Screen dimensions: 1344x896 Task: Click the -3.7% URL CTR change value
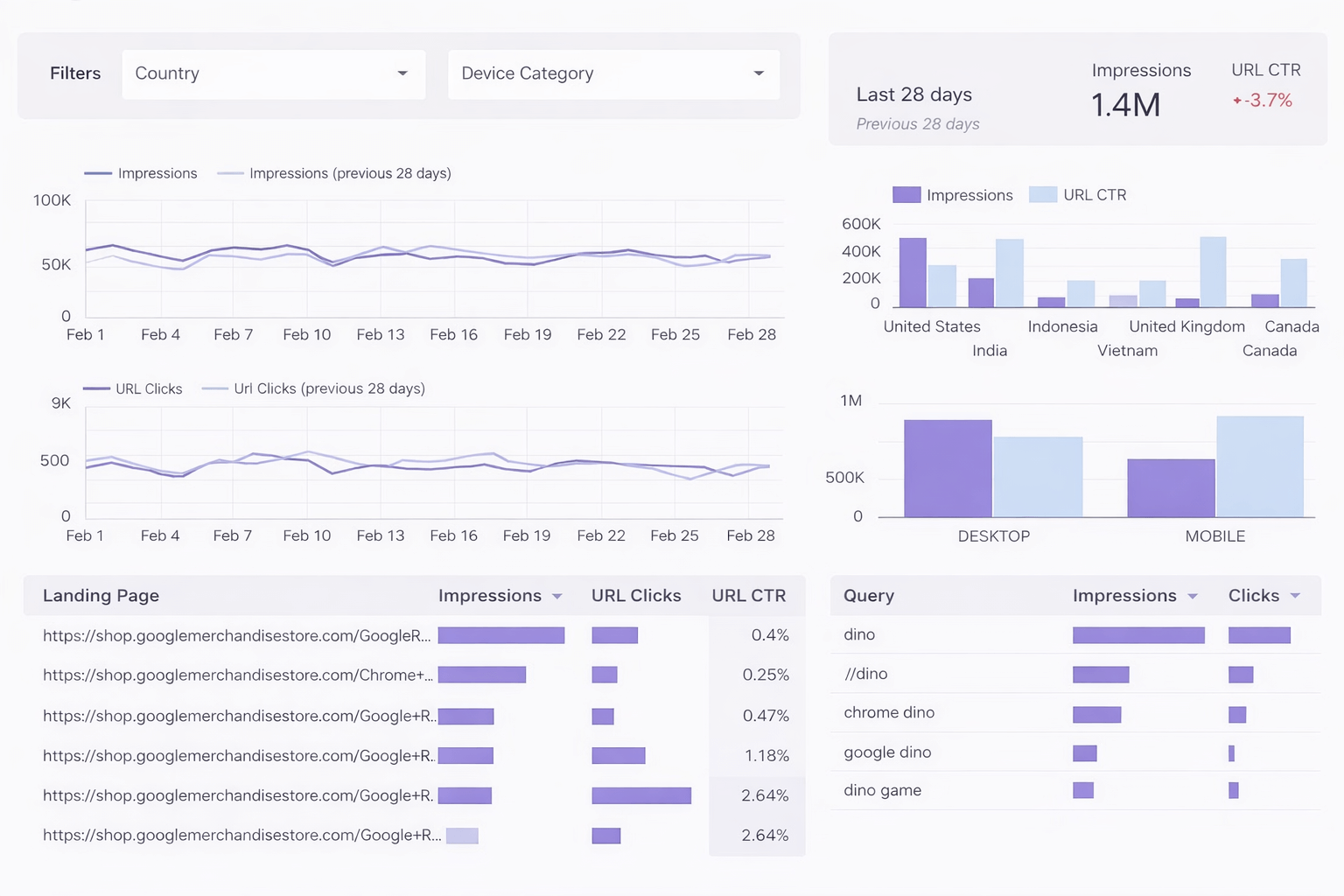(x=1268, y=101)
